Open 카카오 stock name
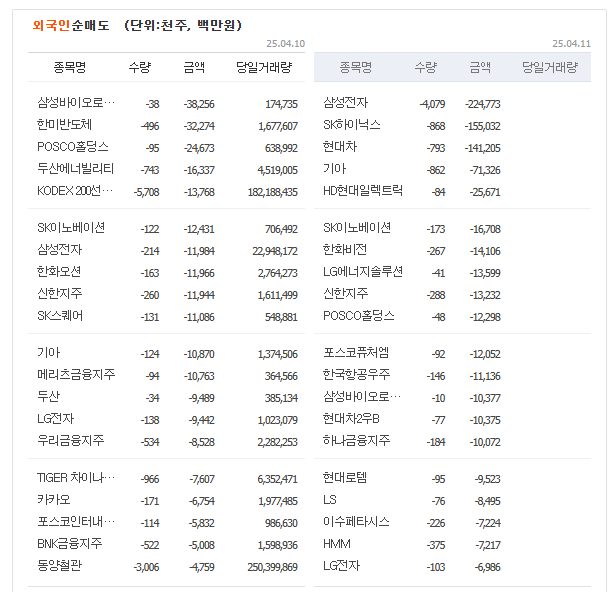The image size is (613, 604). point(54,500)
